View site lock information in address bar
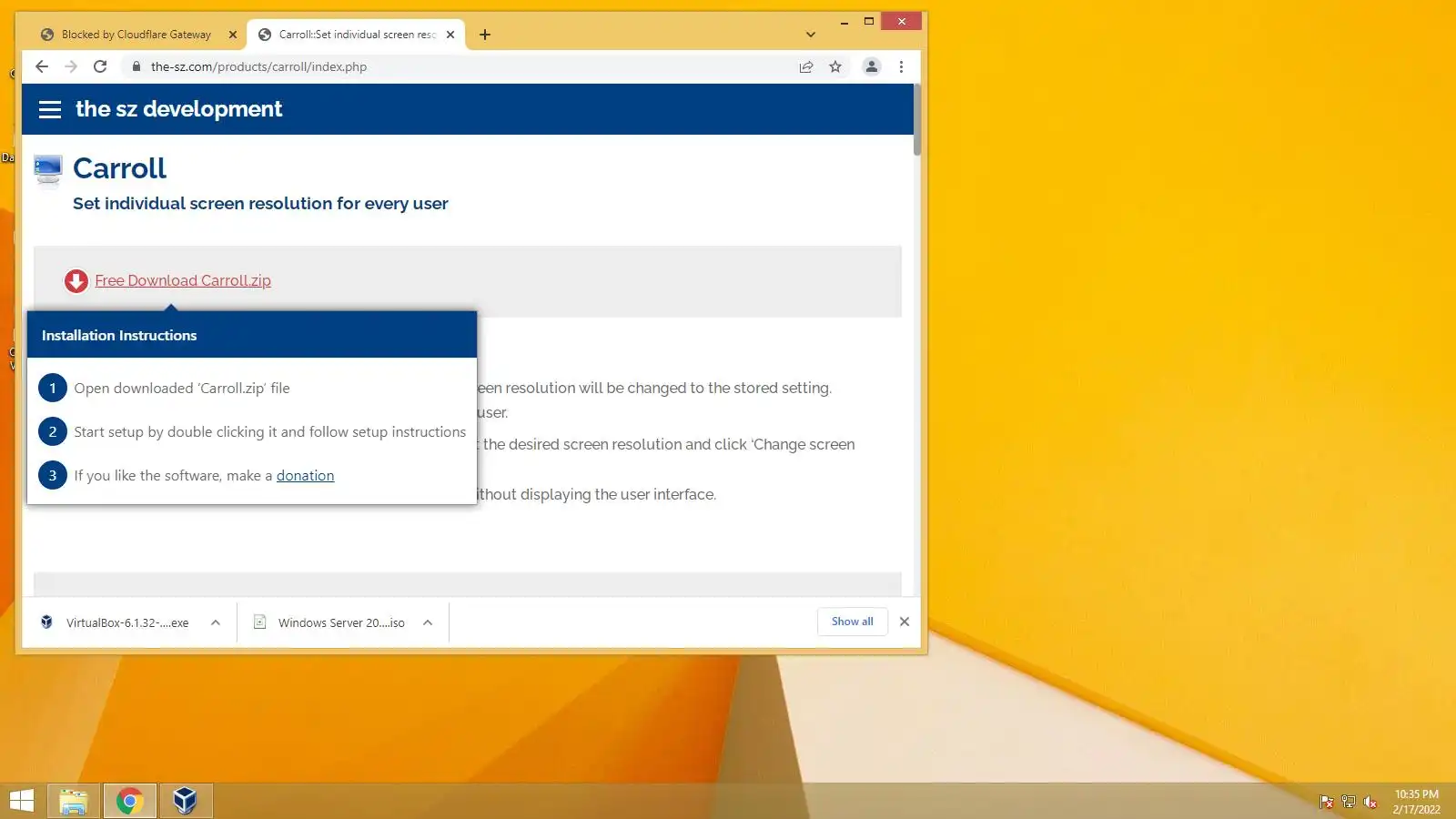 [x=136, y=66]
